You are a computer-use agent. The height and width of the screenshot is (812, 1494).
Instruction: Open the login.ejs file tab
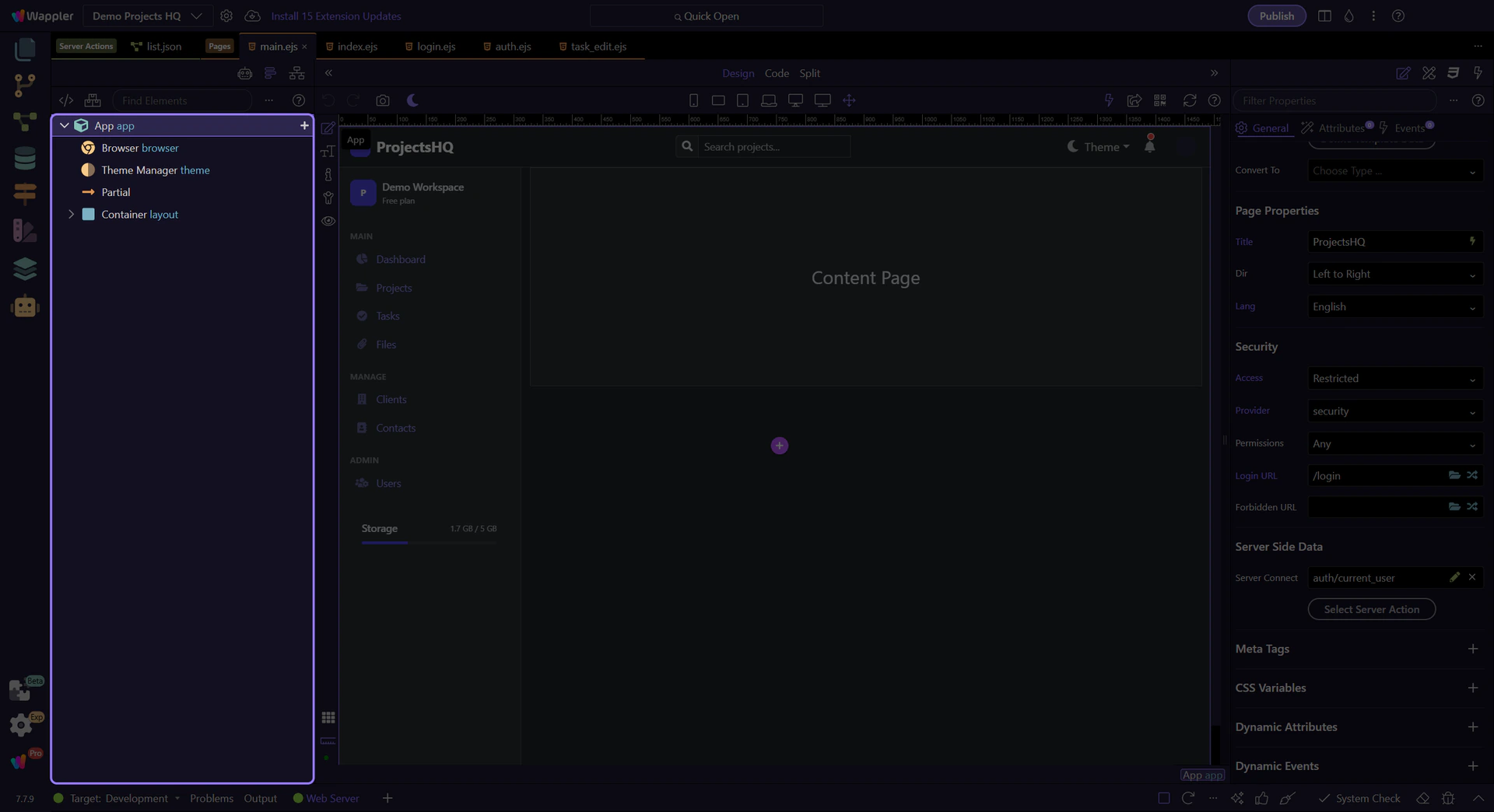tap(436, 47)
